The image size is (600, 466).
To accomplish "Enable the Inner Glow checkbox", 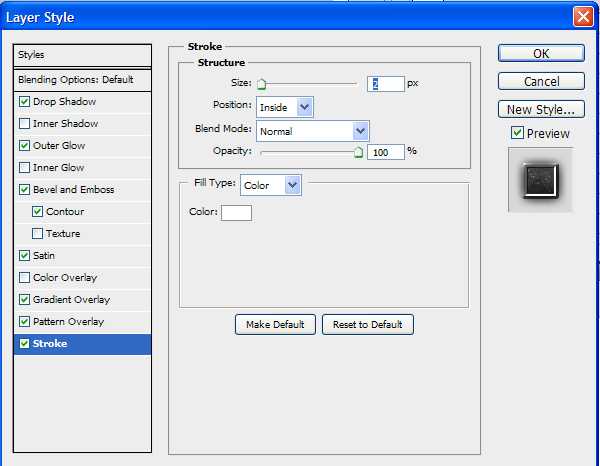I will pyautogui.click(x=24, y=168).
